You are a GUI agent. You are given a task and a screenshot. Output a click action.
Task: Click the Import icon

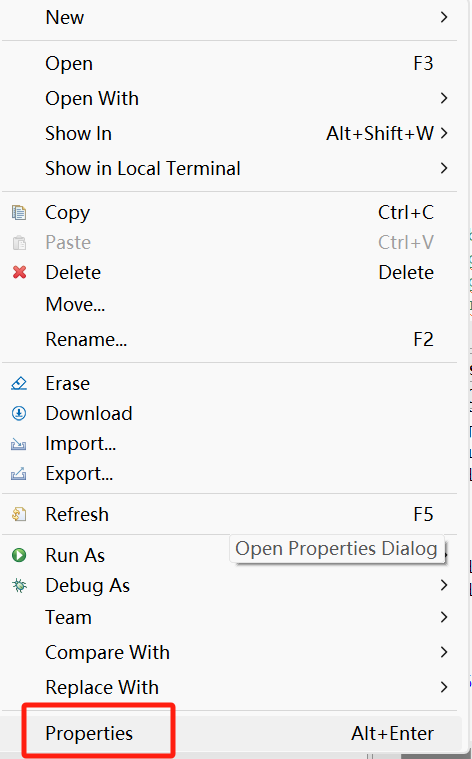click(x=18, y=444)
